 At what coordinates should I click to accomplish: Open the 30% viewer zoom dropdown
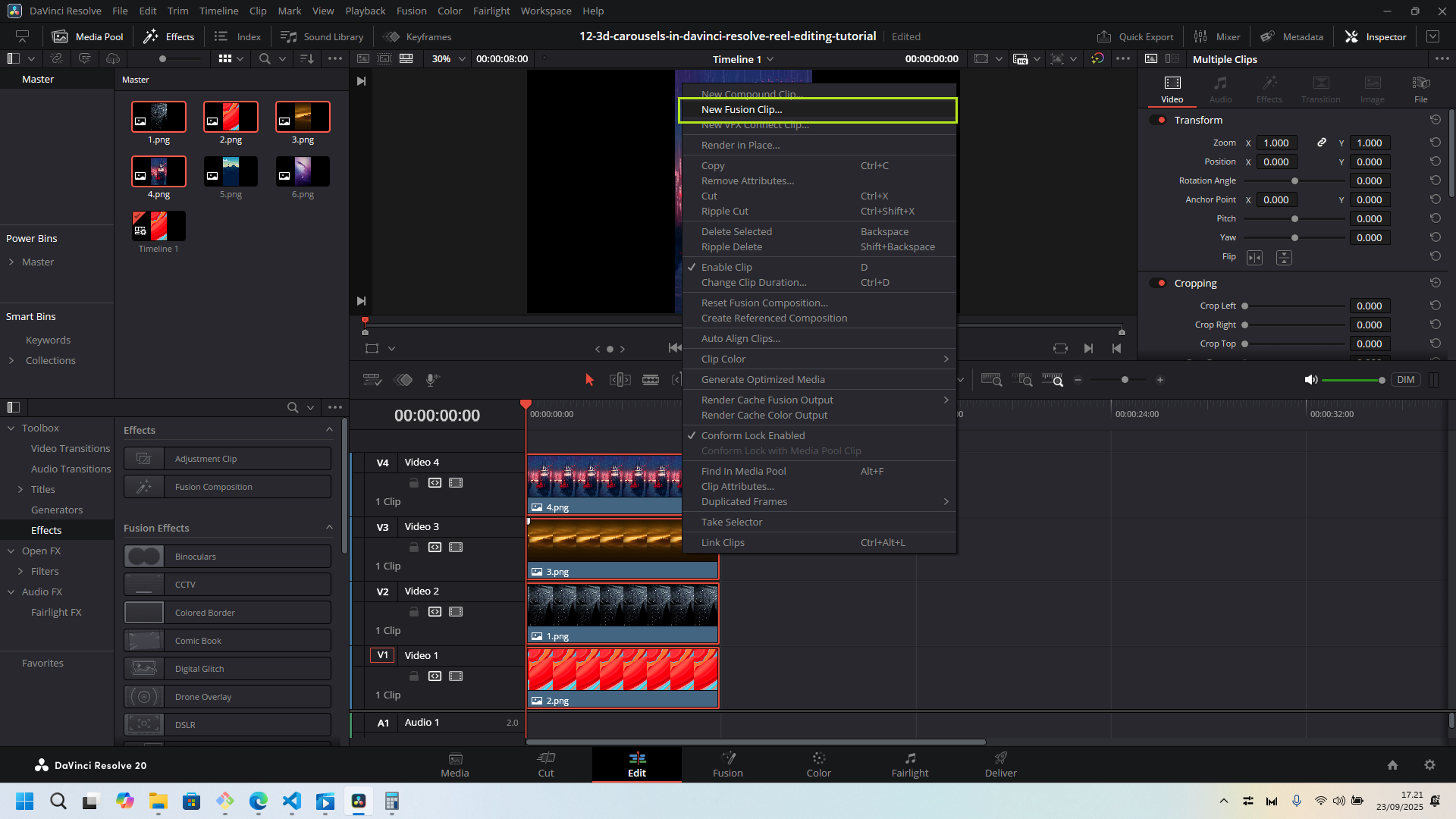coord(449,59)
